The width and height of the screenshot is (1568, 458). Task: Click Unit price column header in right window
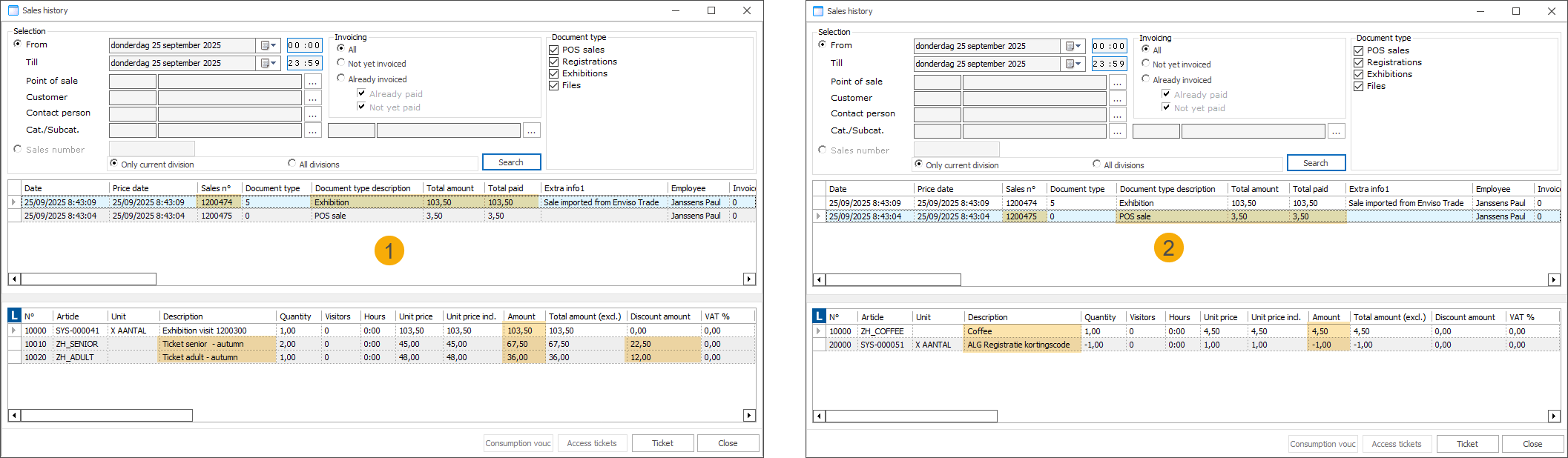(1221, 317)
